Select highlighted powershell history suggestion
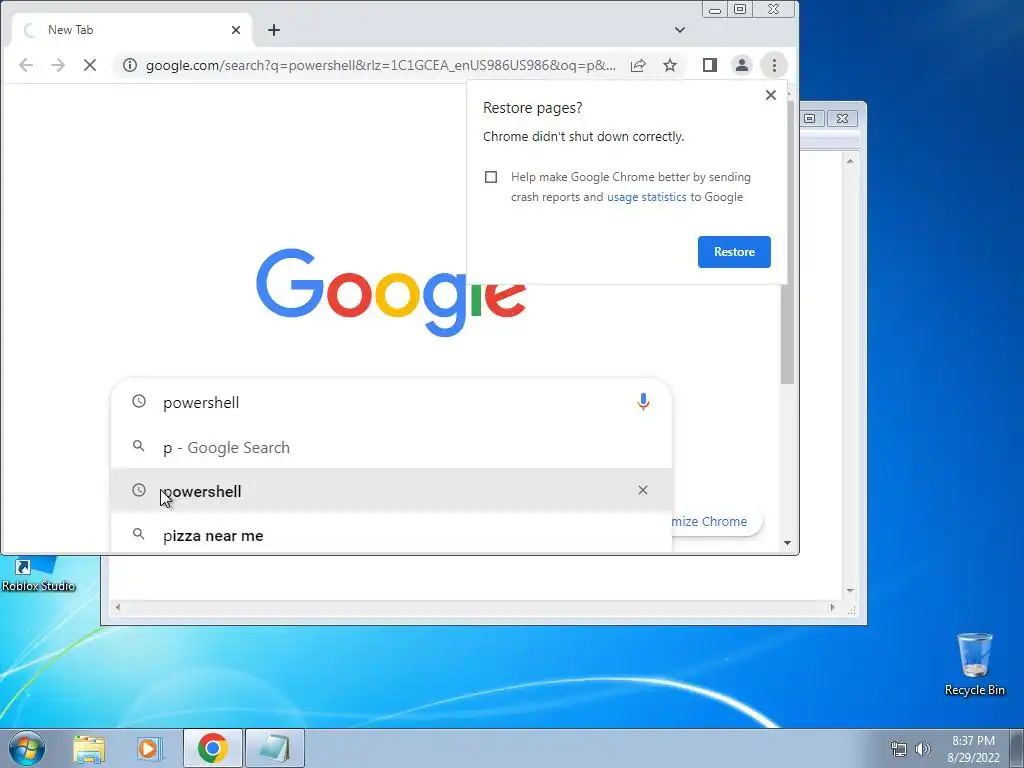The height and width of the screenshot is (768, 1024). click(x=392, y=490)
